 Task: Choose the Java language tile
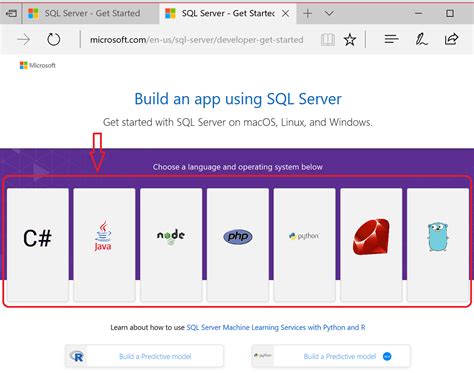tap(104, 245)
